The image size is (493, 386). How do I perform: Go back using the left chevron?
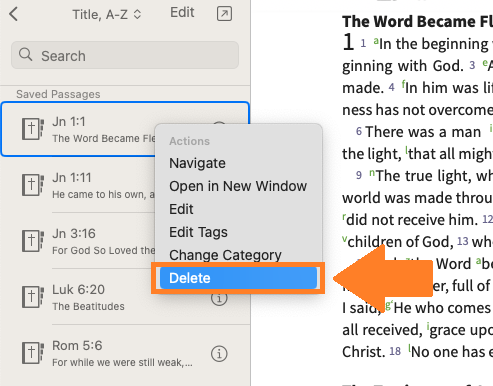click(13, 14)
